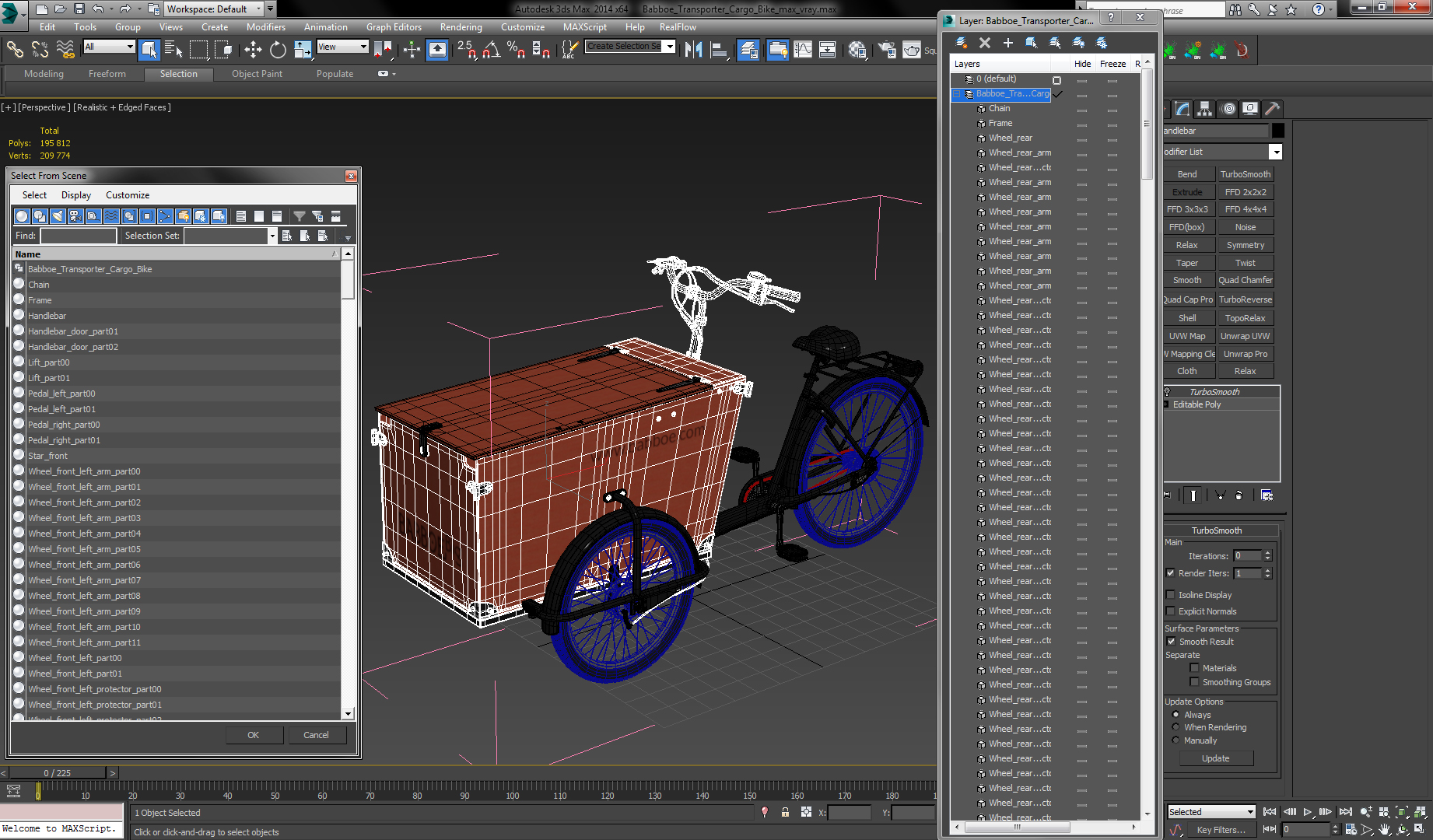Choose the Select and Move tool
1433x840 pixels.
[x=253, y=50]
